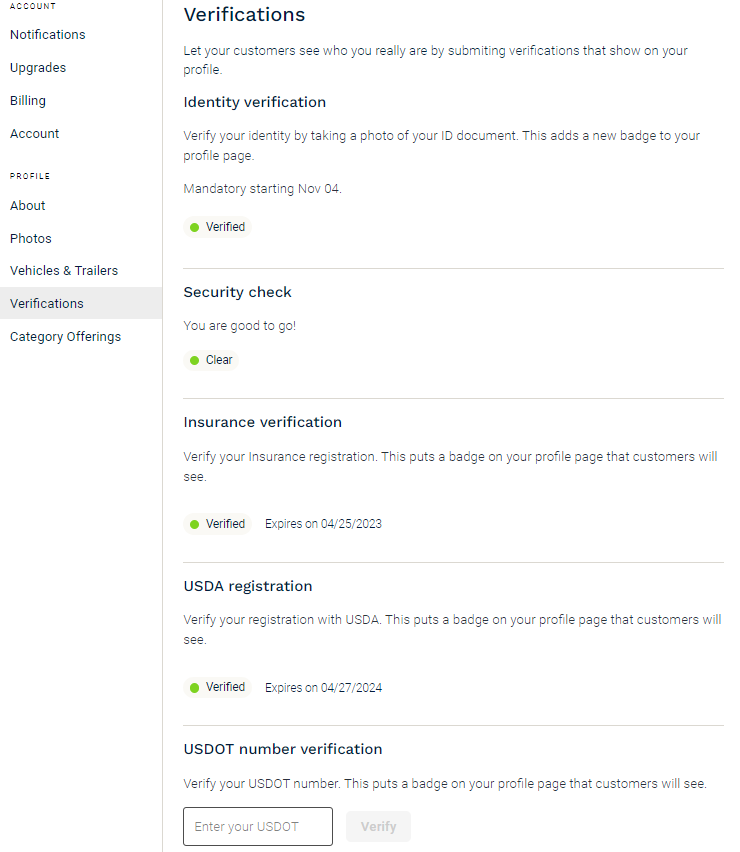Click the Verify button for USDOT

pyautogui.click(x=379, y=826)
